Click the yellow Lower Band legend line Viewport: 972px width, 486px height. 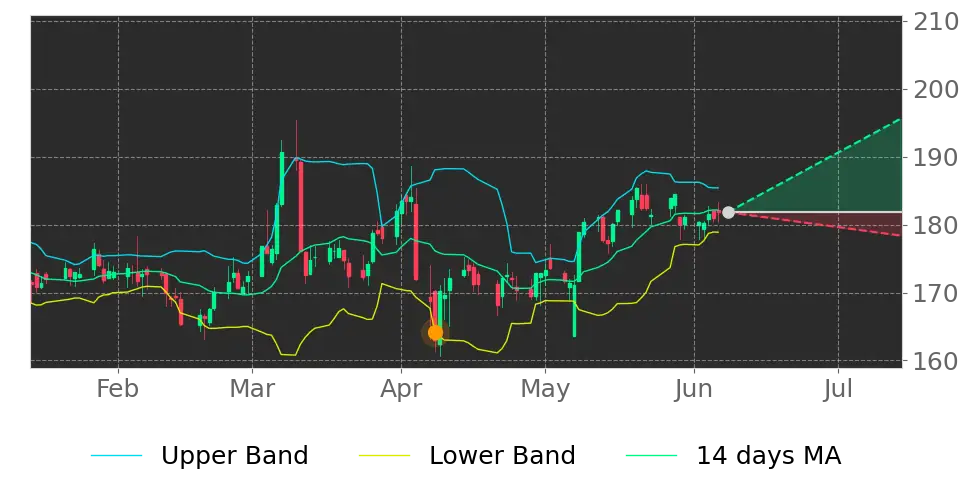coord(384,456)
